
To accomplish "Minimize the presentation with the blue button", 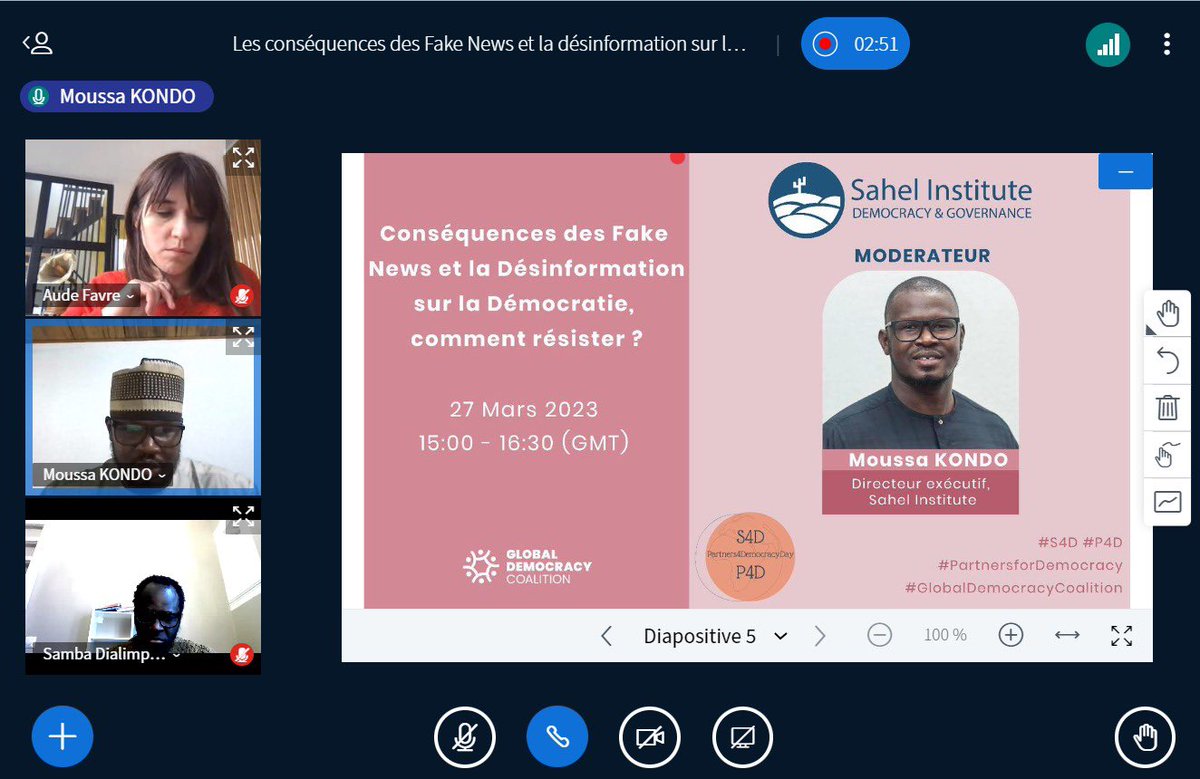I will point(1125,171).
